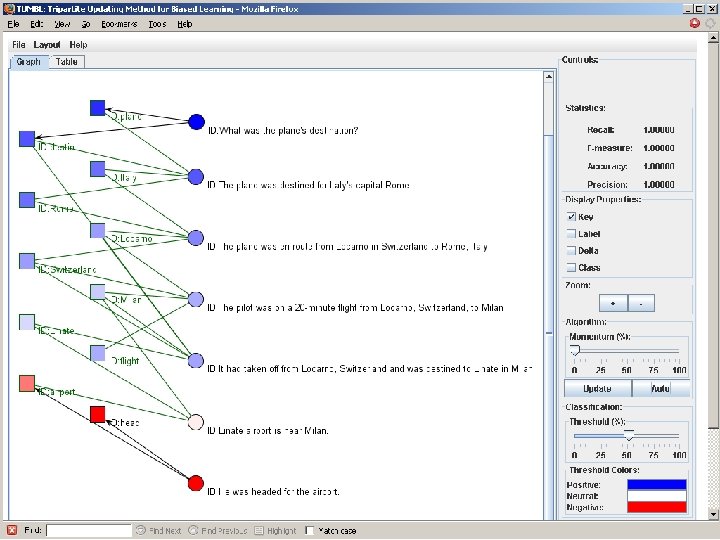This screenshot has height=540, width=720.
Task: Click the F-measure statistic label
Action: coord(610,148)
